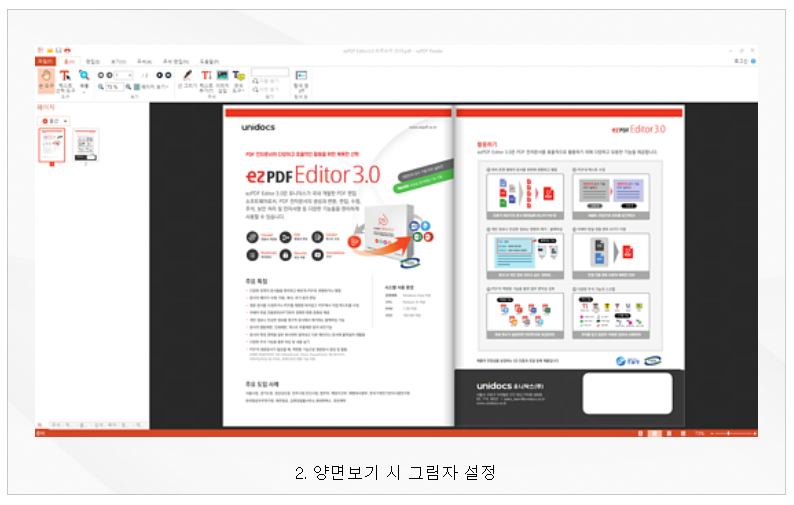Open the View ribbon tab
Viewport: 794px width, 505px height.
(x=118, y=61)
